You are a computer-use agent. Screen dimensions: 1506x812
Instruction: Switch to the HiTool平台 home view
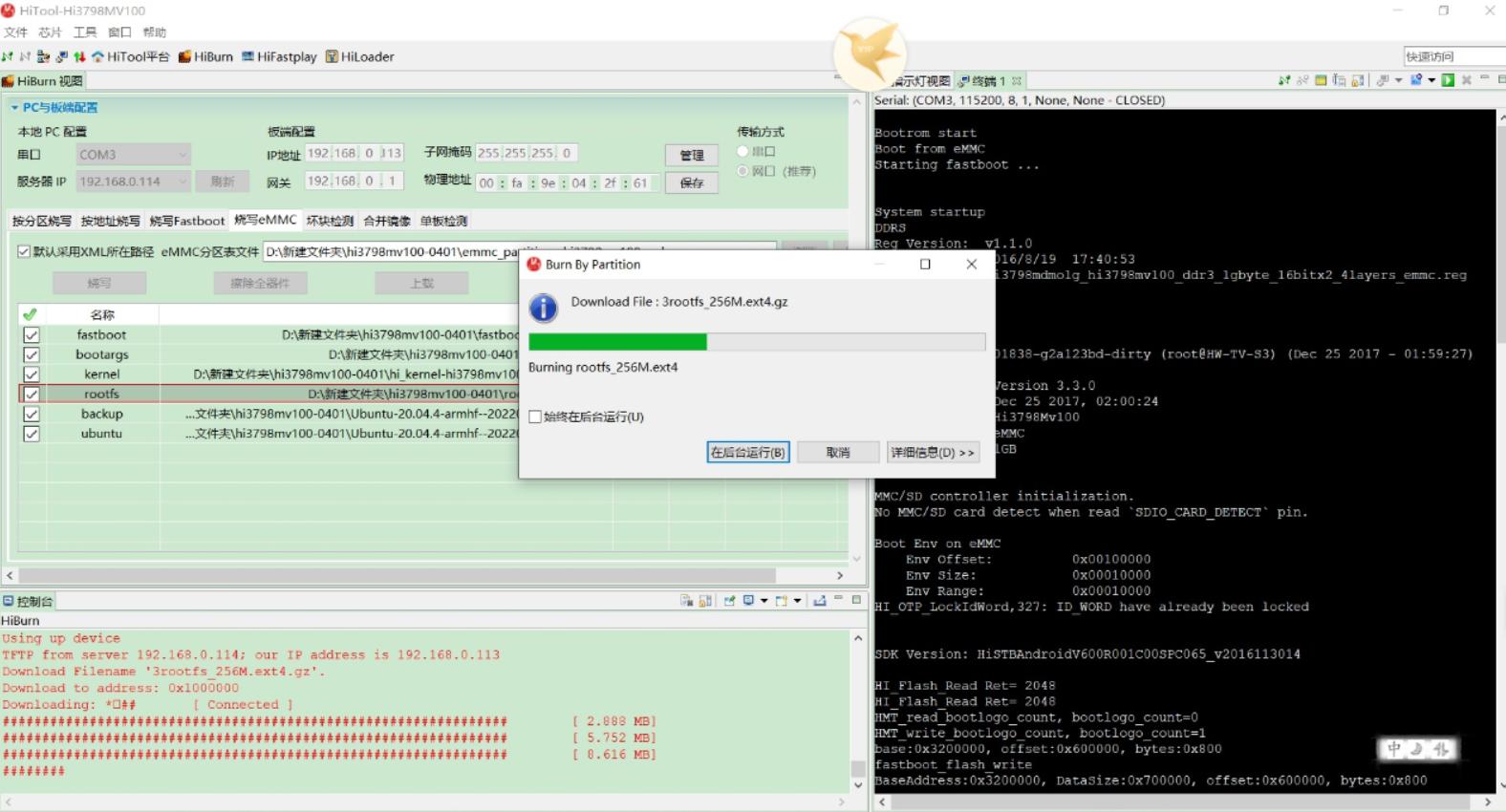coord(131,56)
